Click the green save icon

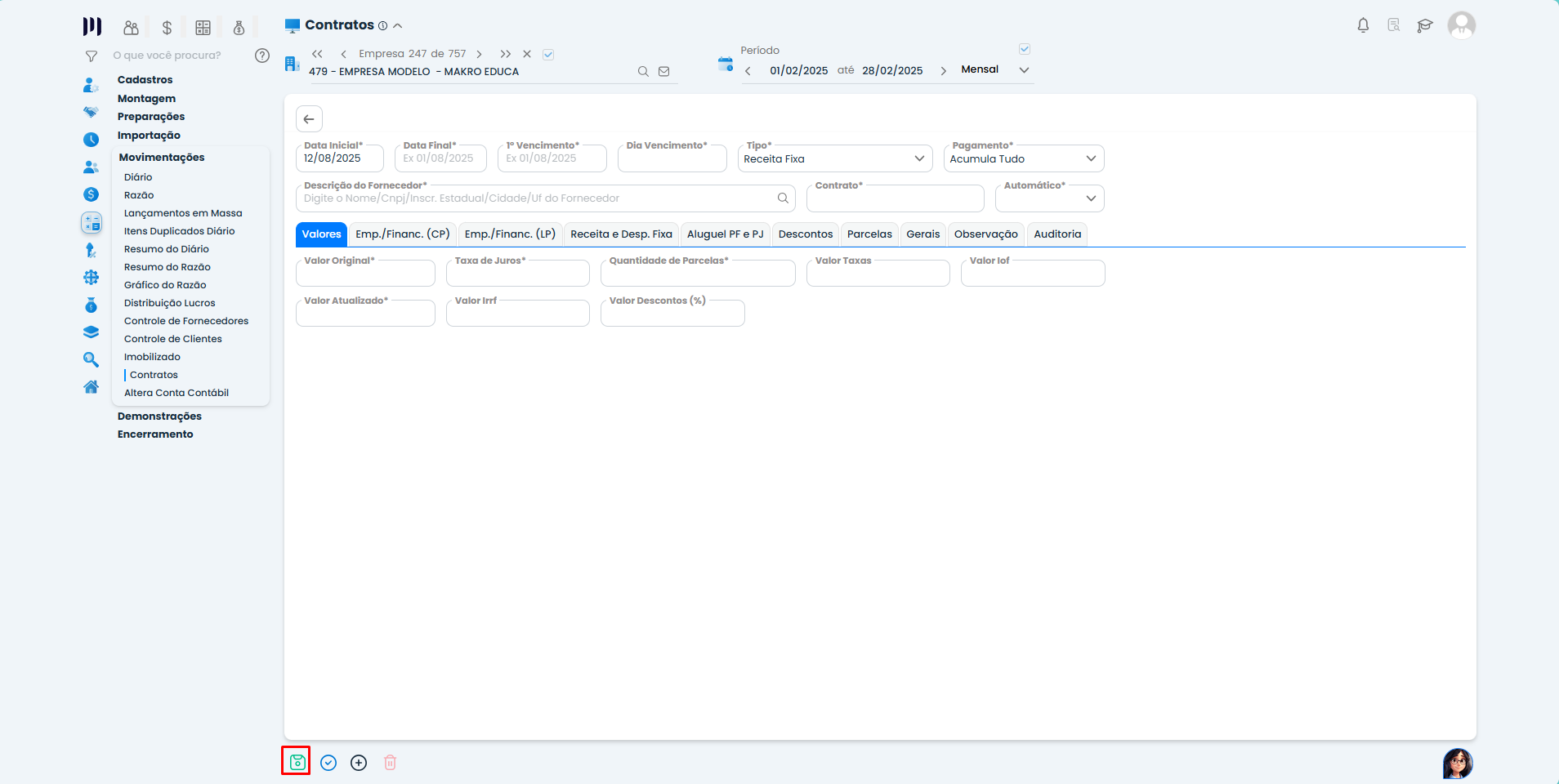(297, 762)
